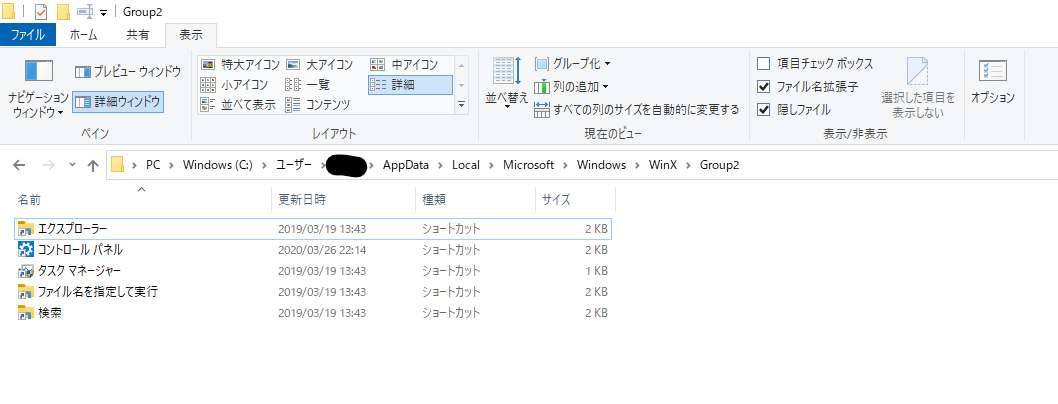Click the quick access new folder icon
The width and height of the screenshot is (1058, 404).
point(63,11)
